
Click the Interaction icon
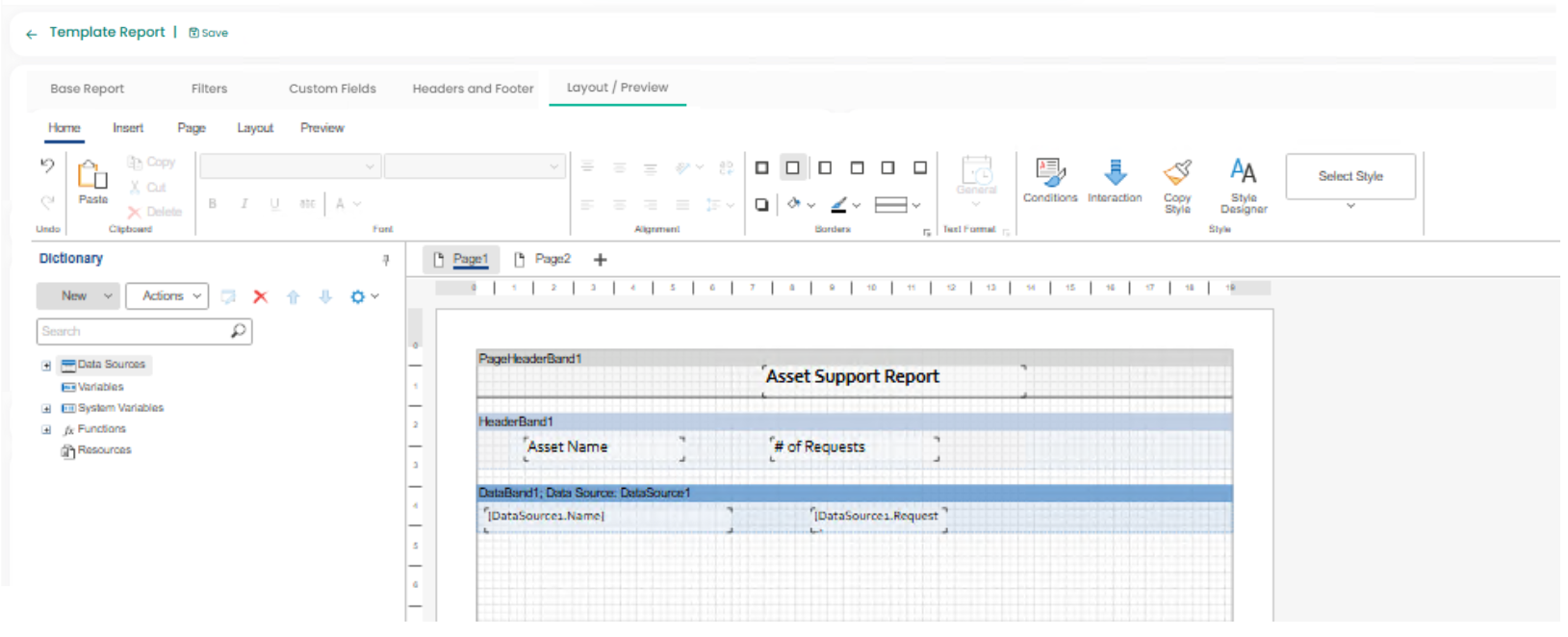(x=1115, y=180)
